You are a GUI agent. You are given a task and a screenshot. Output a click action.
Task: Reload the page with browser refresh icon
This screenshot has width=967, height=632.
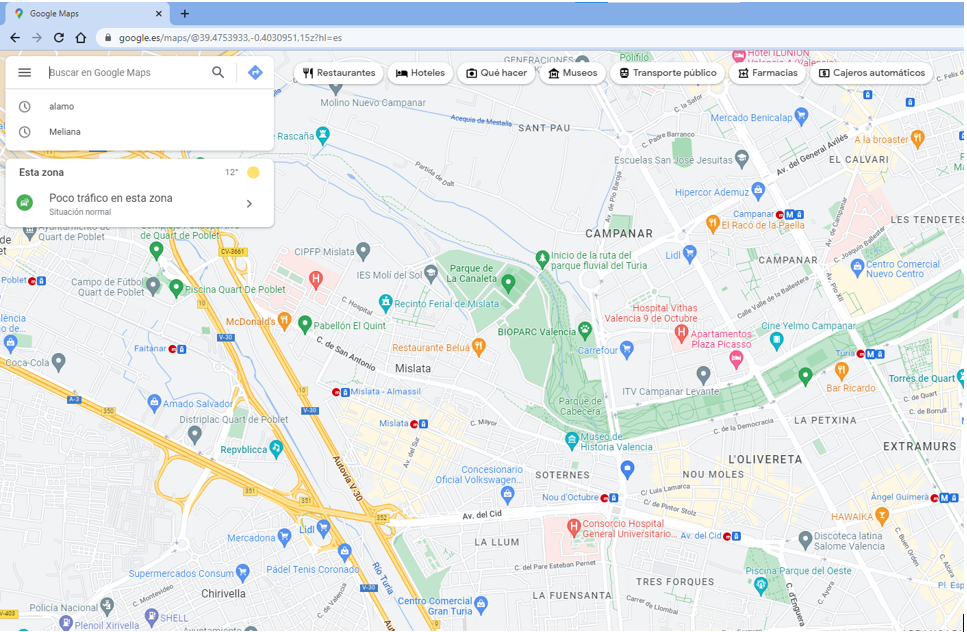[x=59, y=38]
